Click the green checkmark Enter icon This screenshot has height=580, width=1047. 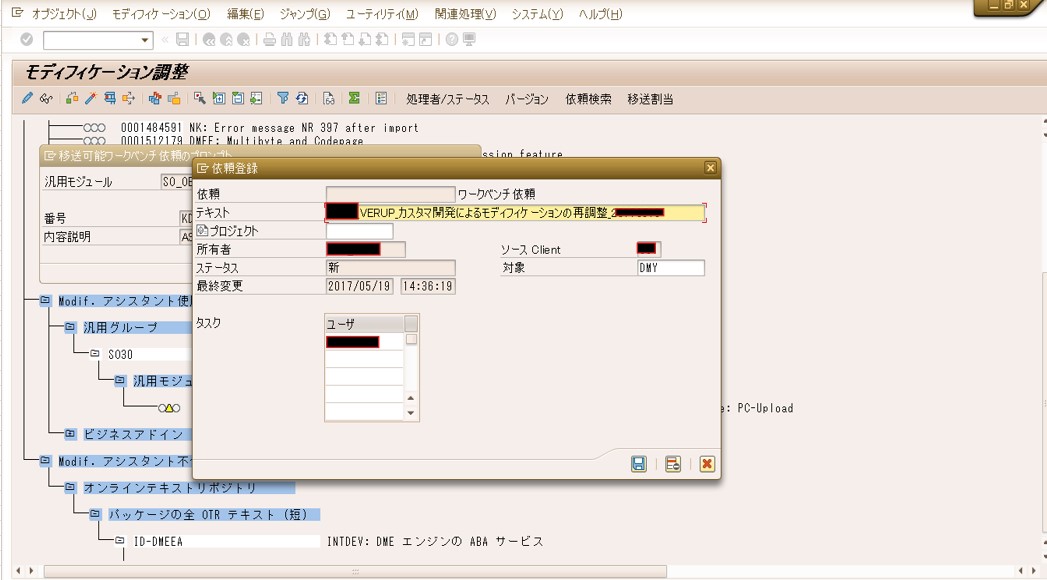coord(27,40)
